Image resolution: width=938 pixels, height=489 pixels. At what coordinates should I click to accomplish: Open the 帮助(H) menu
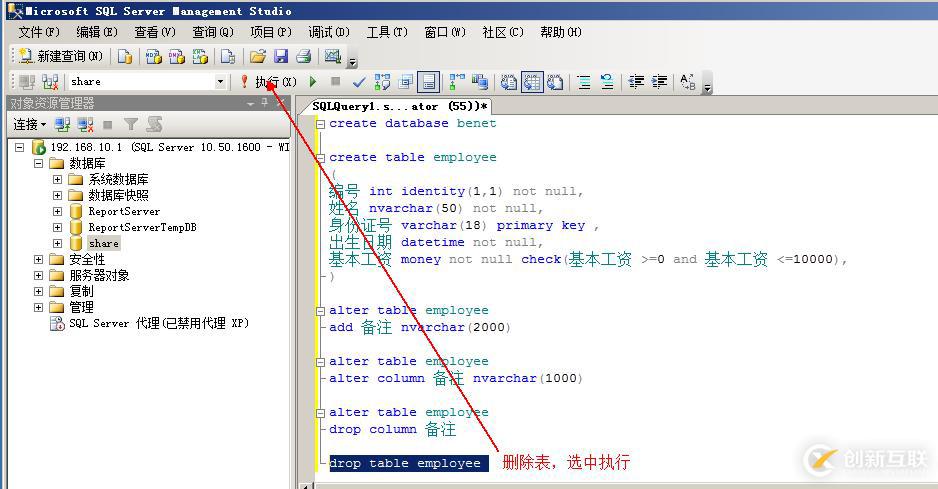pyautogui.click(x=561, y=32)
